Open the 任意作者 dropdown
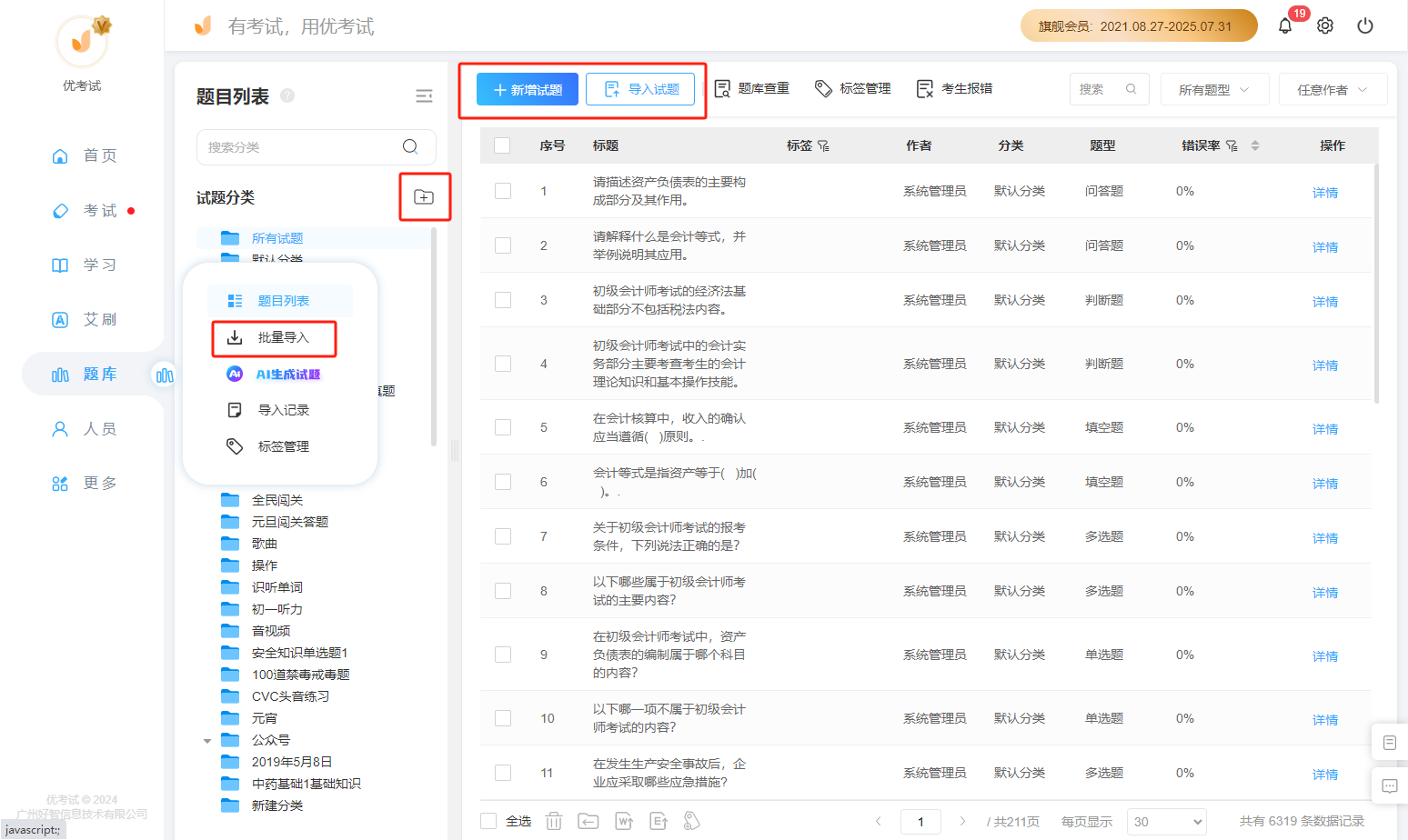 tap(1333, 89)
